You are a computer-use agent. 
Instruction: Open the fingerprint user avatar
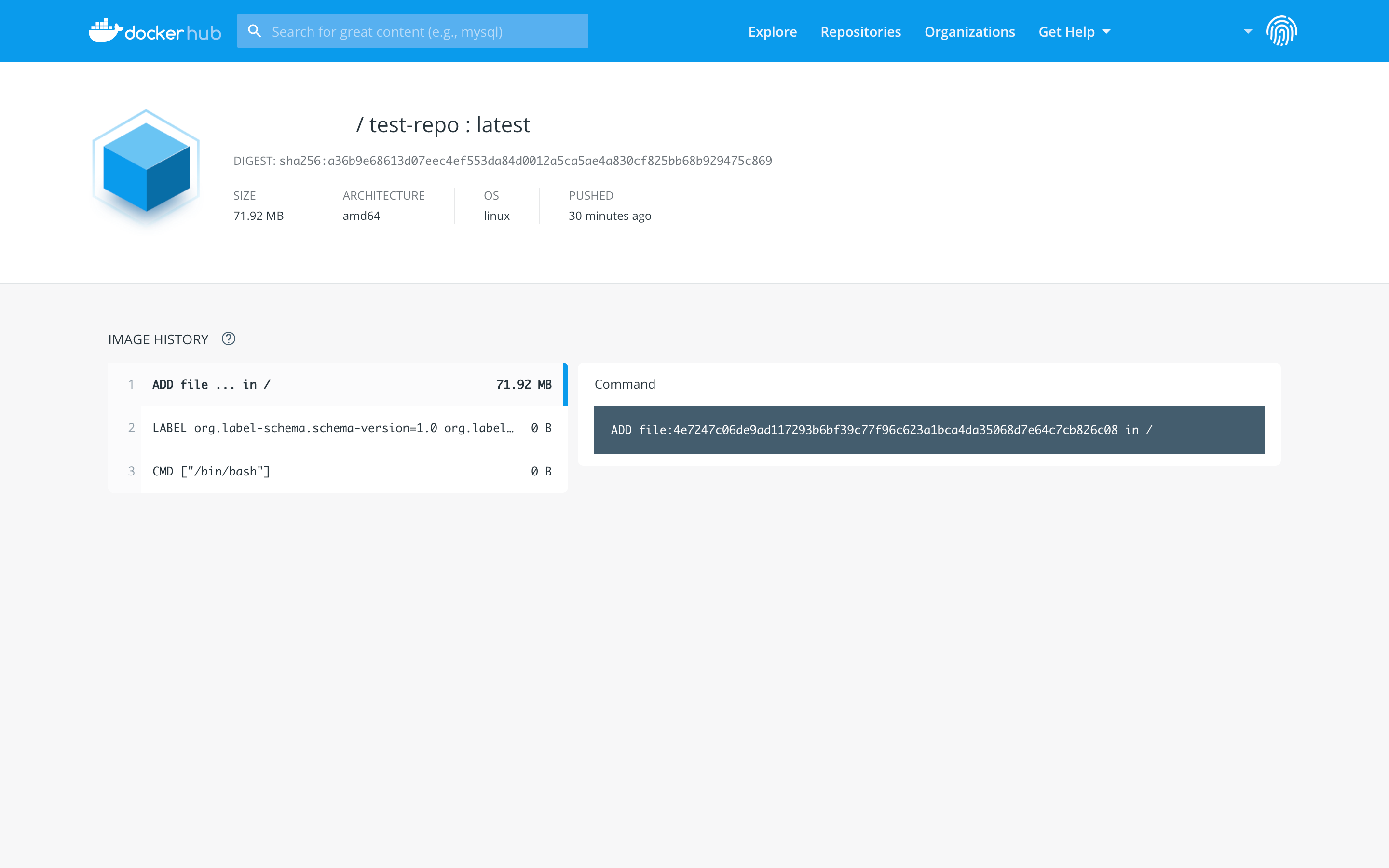click(x=1281, y=31)
